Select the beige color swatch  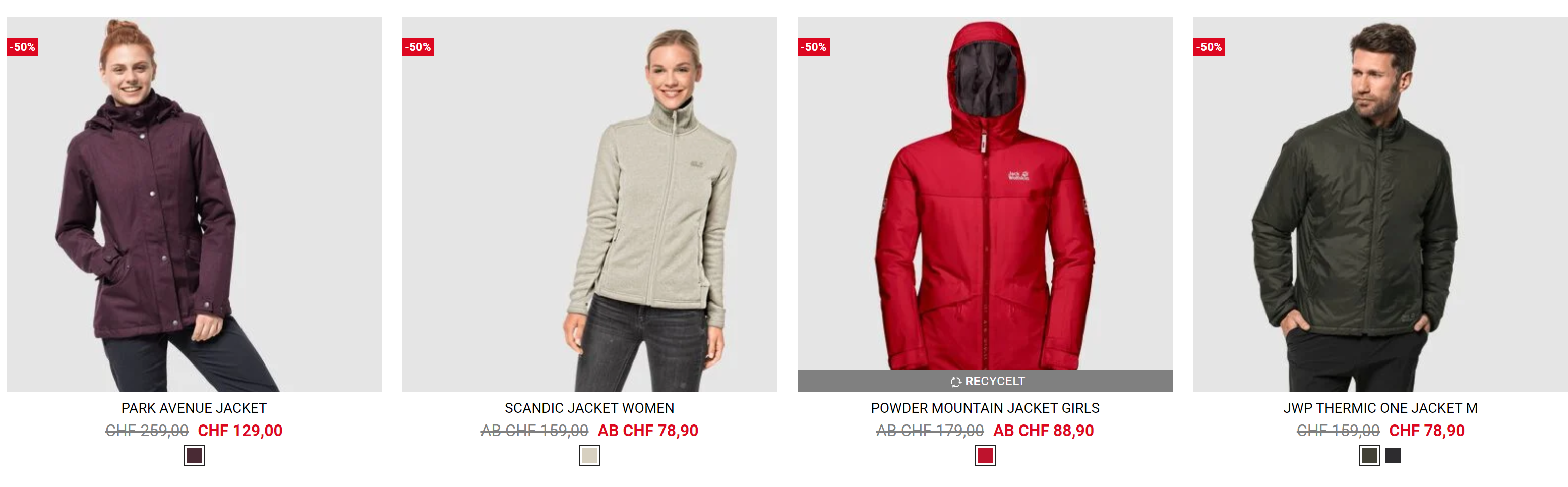[590, 455]
